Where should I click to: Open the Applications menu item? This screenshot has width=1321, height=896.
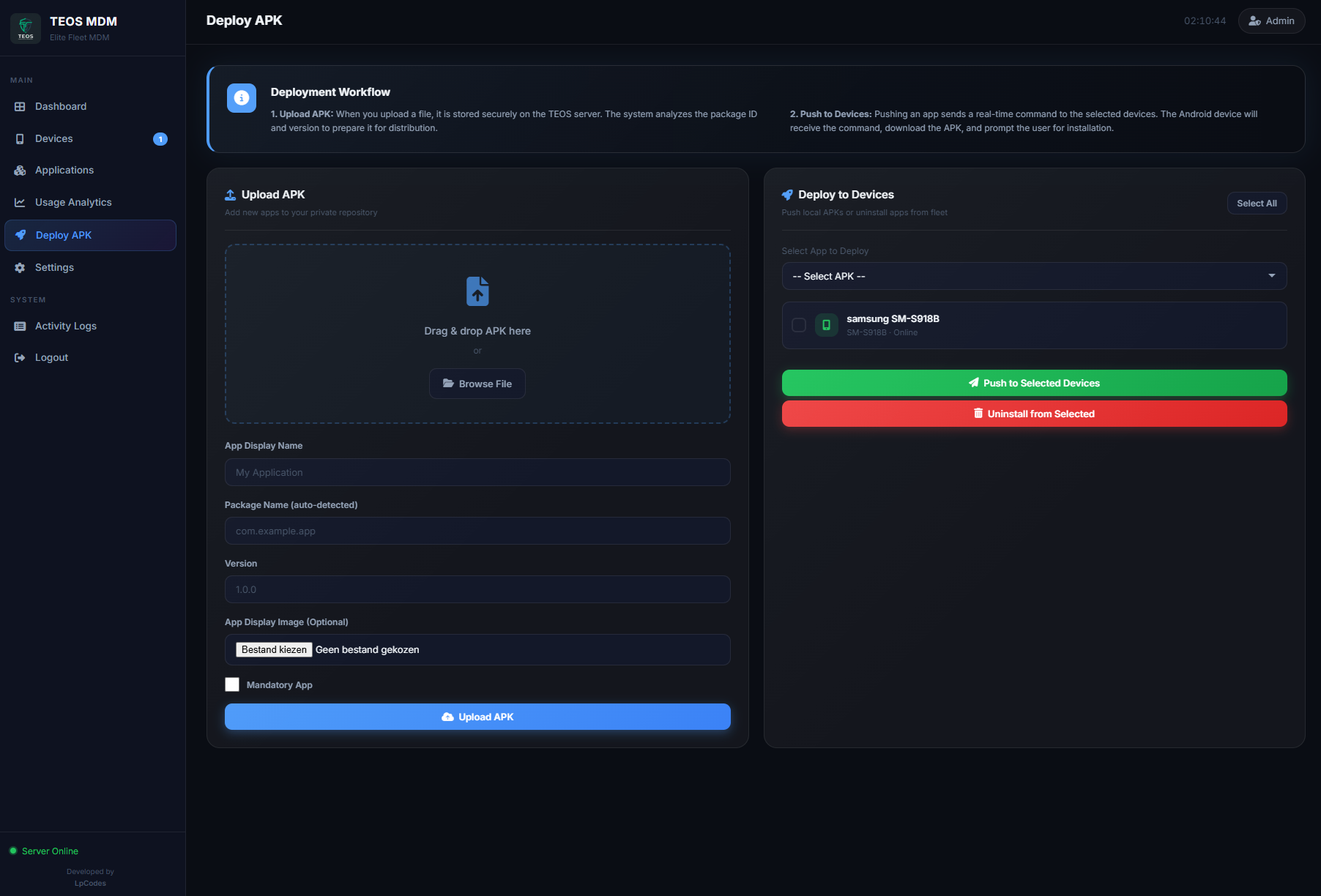pos(64,171)
